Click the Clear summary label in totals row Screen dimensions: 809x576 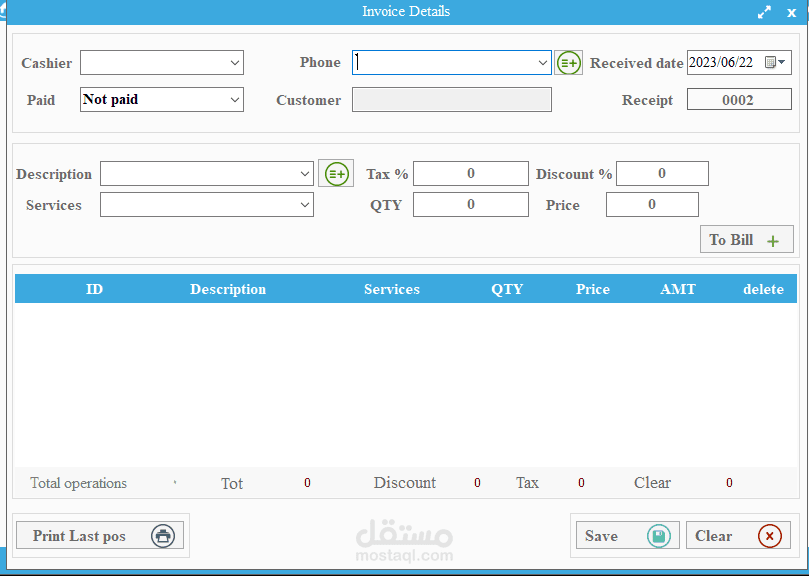pyautogui.click(x=652, y=483)
